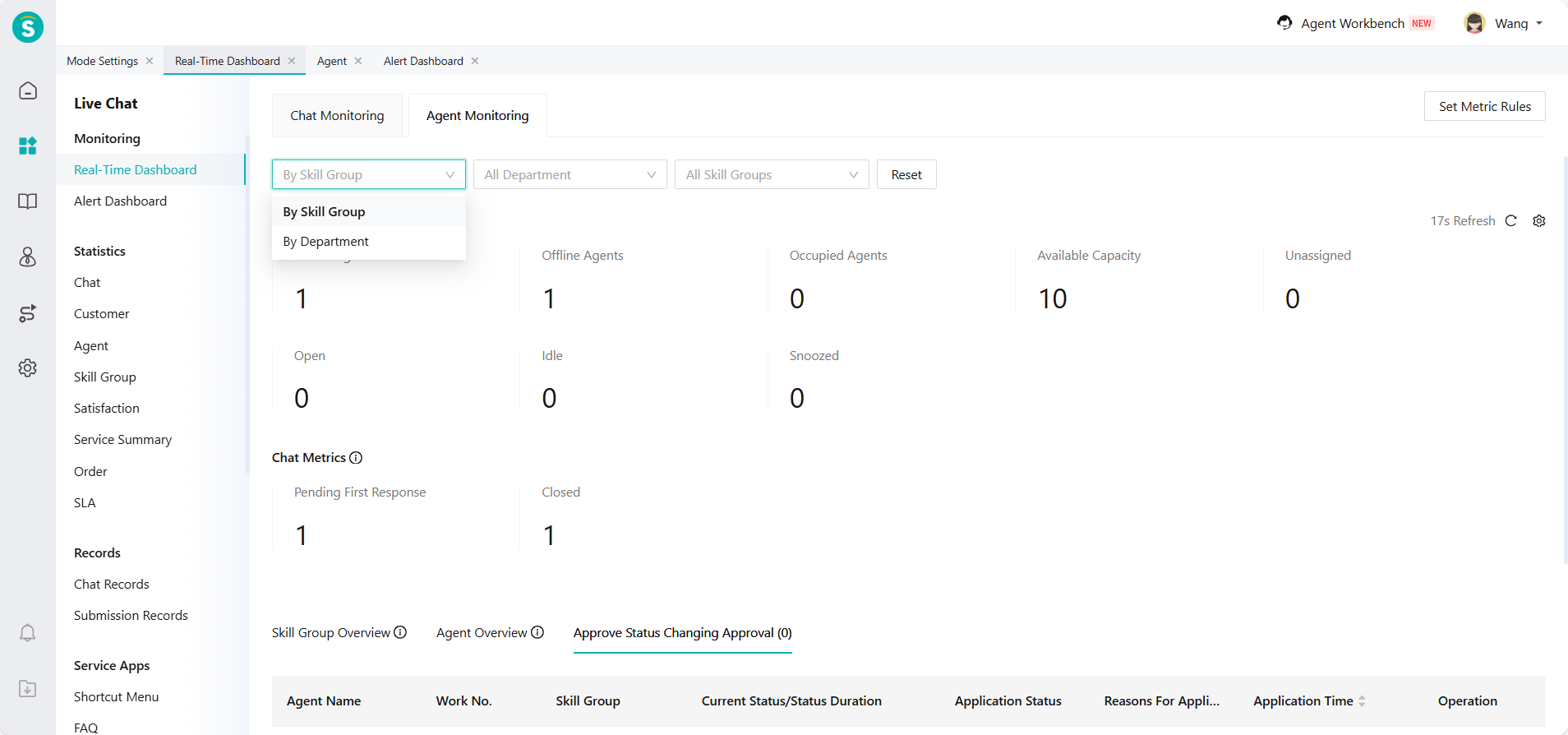Switch to Alert Dashboard page tab
1568x735 pixels.
(x=423, y=61)
